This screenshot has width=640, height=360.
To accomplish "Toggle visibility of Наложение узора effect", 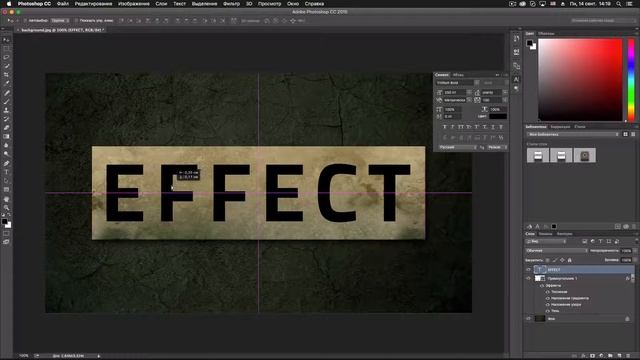I will [548, 304].
